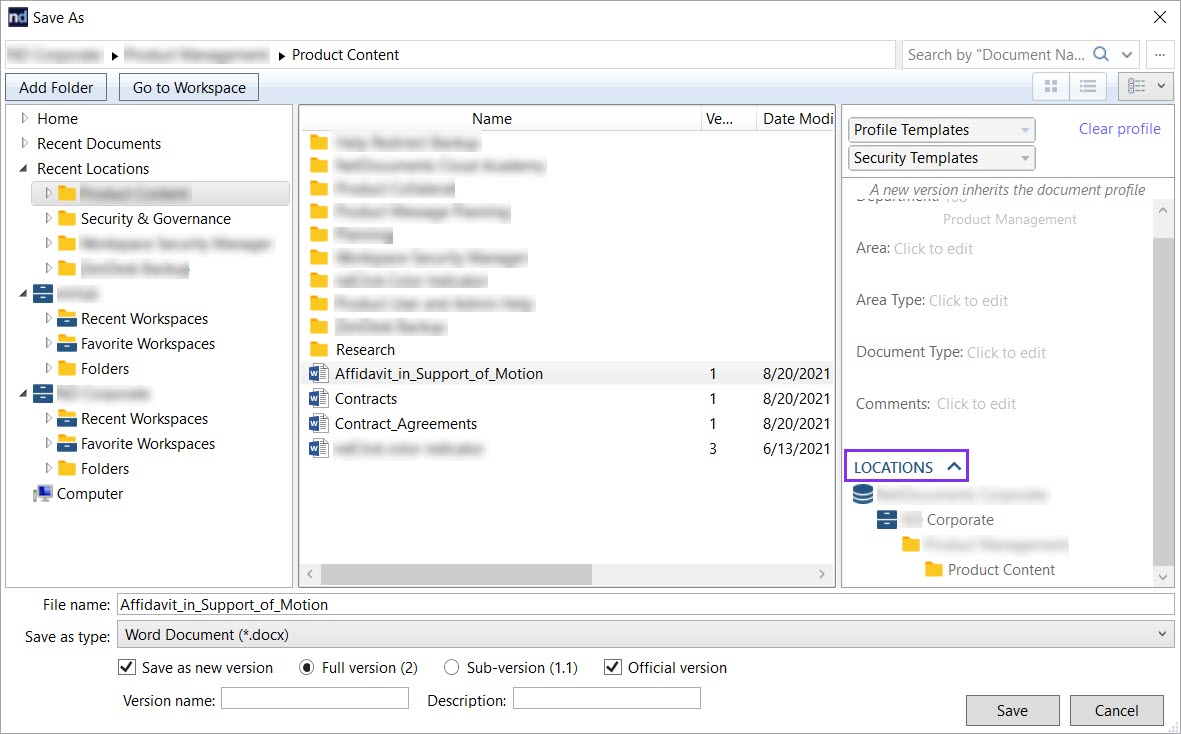Select the Contracts Word document icon
Image resolution: width=1181 pixels, height=734 pixels.
(319, 399)
